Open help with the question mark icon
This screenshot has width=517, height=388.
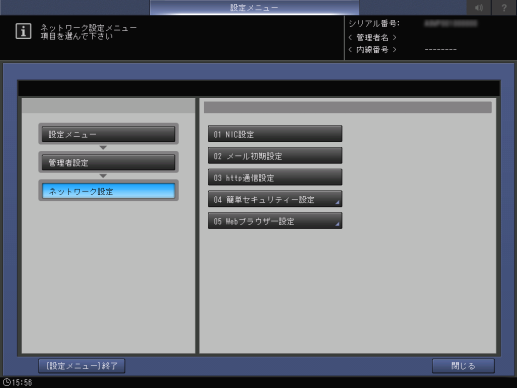pos(504,7)
